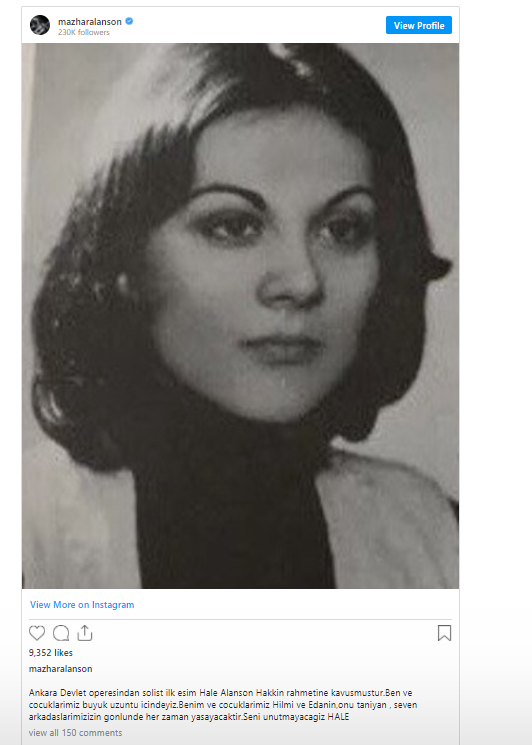Click the word HALE ending the caption
The image size is (532, 745).
[x=338, y=716]
